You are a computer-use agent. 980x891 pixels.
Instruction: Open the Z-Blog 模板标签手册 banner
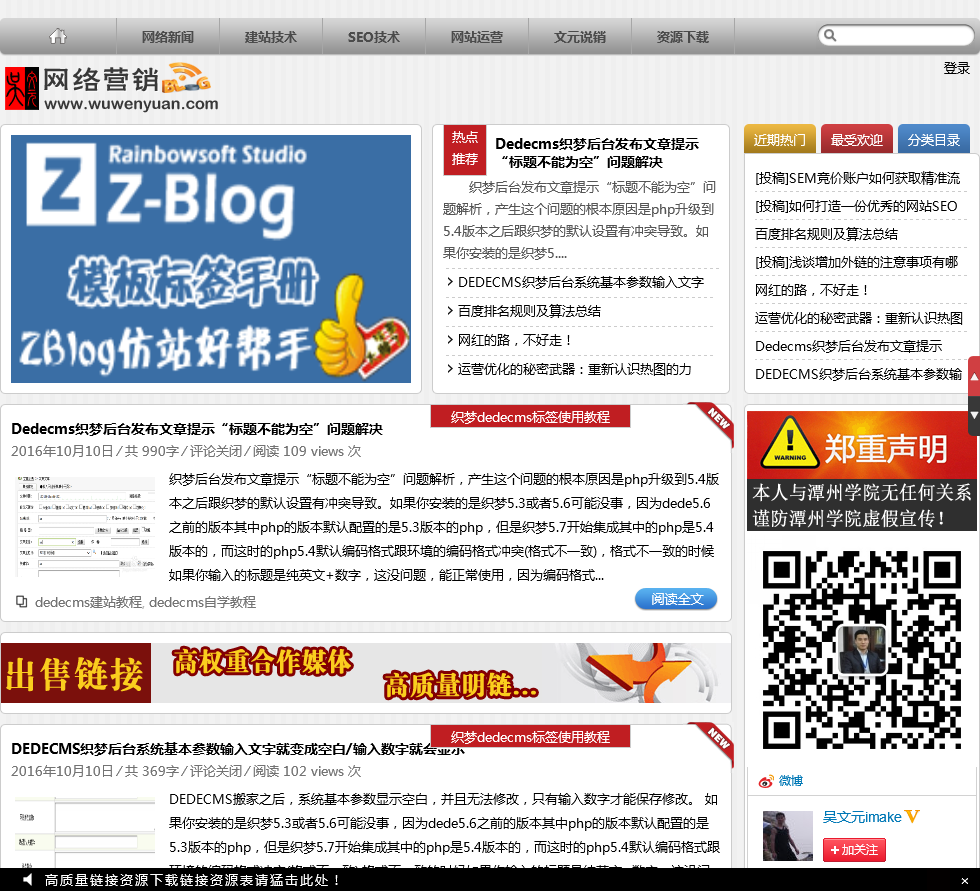[x=211, y=259]
